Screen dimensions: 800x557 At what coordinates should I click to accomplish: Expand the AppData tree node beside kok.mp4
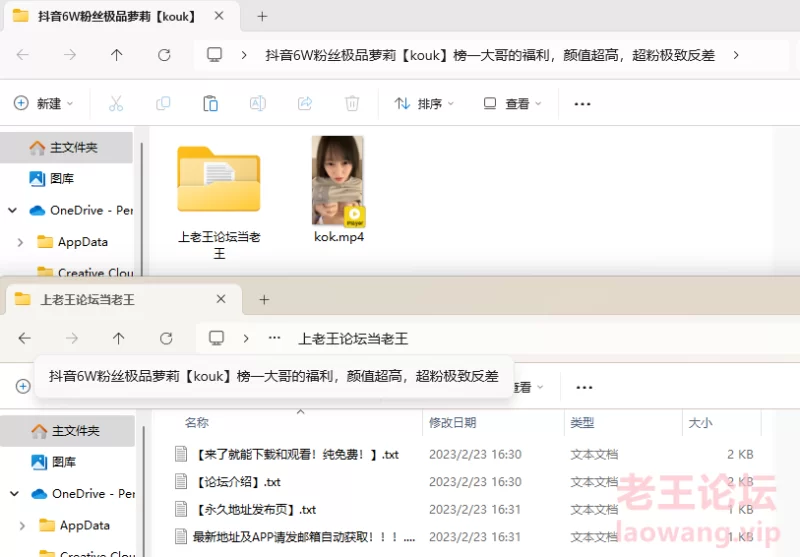[x=21, y=242]
